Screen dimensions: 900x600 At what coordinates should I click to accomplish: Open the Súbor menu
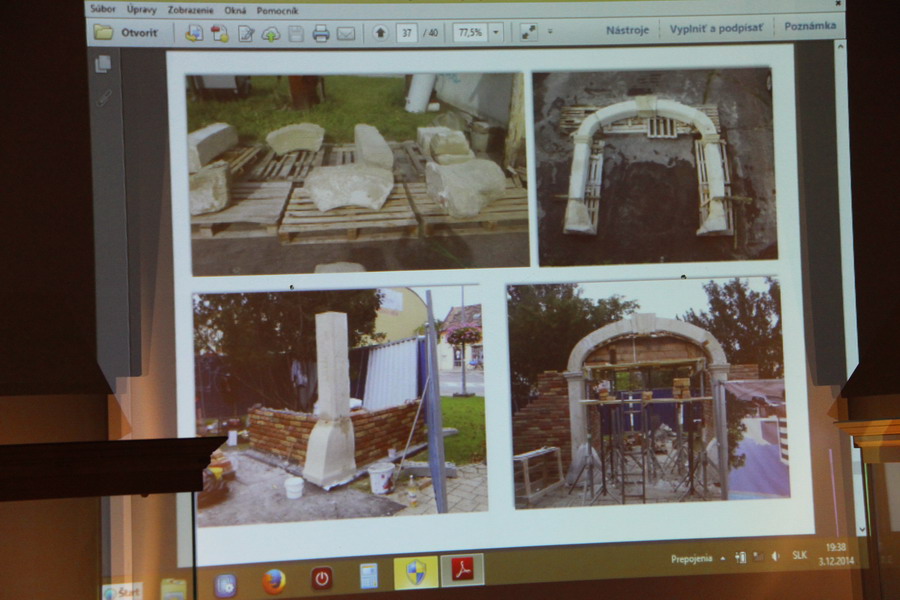(x=103, y=9)
